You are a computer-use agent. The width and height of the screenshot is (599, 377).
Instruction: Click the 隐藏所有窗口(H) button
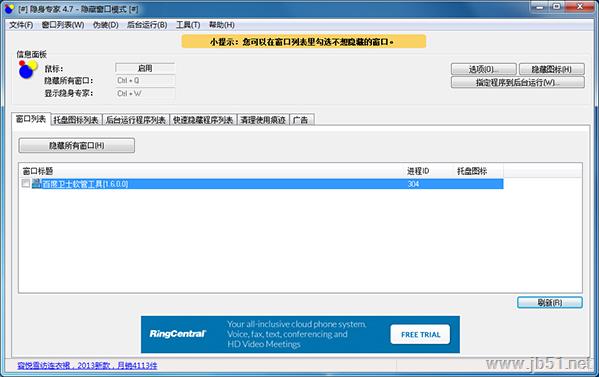click(76, 146)
